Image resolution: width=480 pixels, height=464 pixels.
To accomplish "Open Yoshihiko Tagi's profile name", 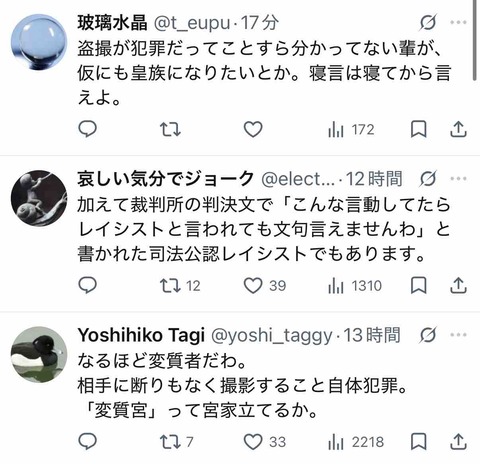I will tap(141, 335).
